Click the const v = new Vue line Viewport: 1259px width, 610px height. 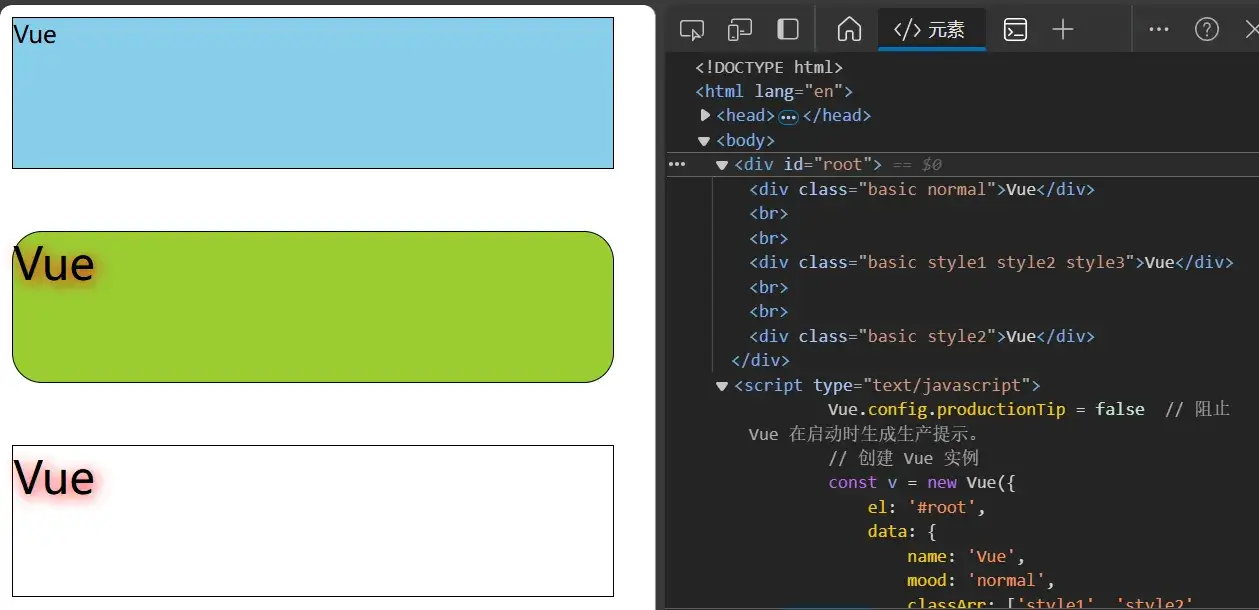tap(922, 482)
